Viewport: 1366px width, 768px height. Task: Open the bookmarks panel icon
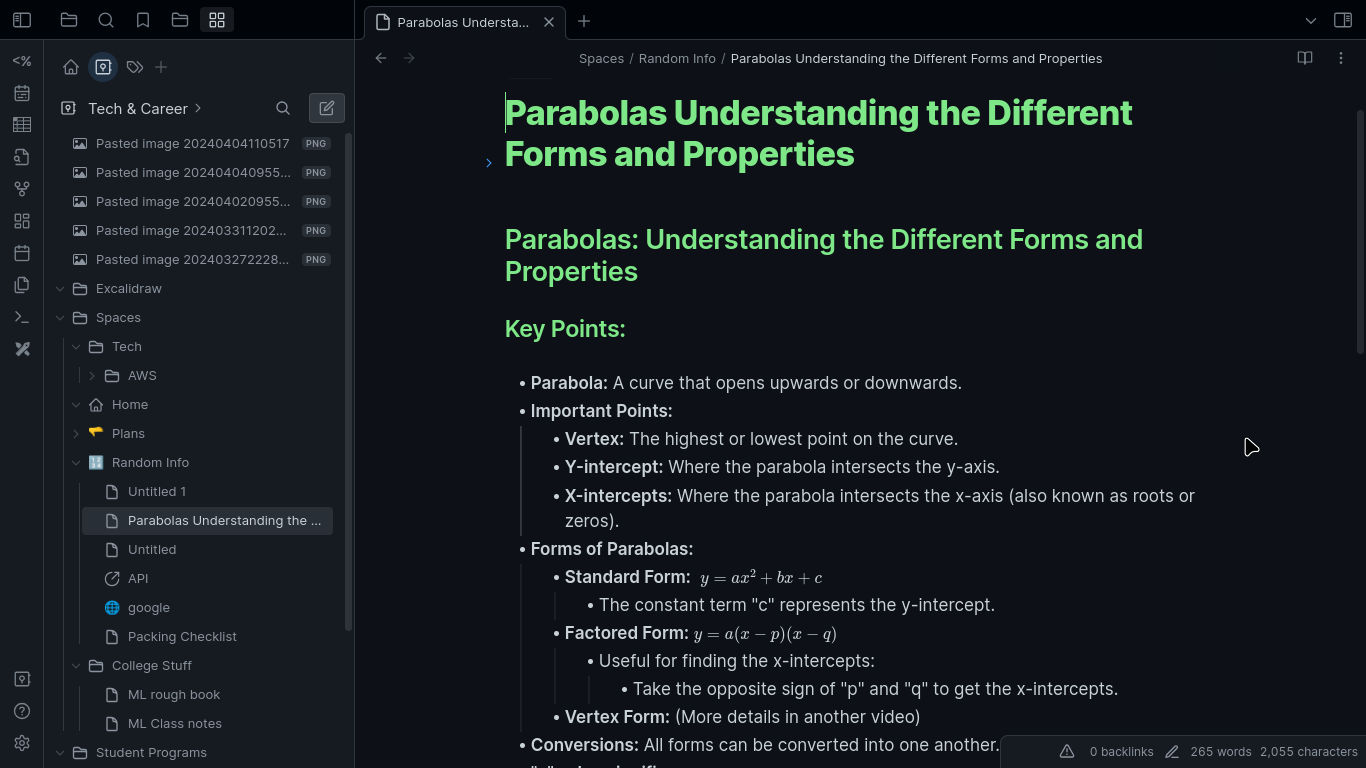click(143, 20)
